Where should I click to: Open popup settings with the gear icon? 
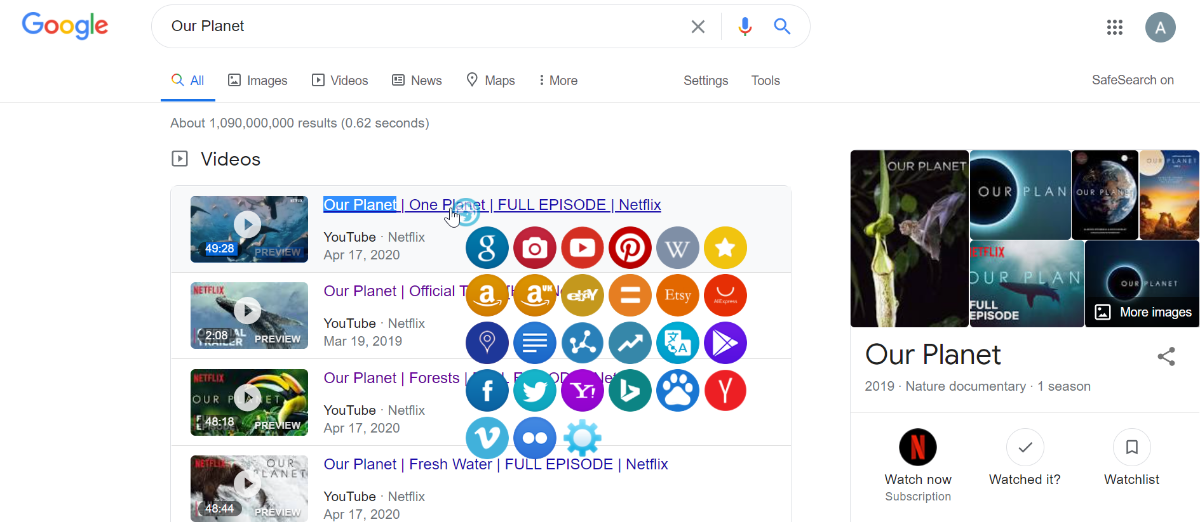point(582,438)
